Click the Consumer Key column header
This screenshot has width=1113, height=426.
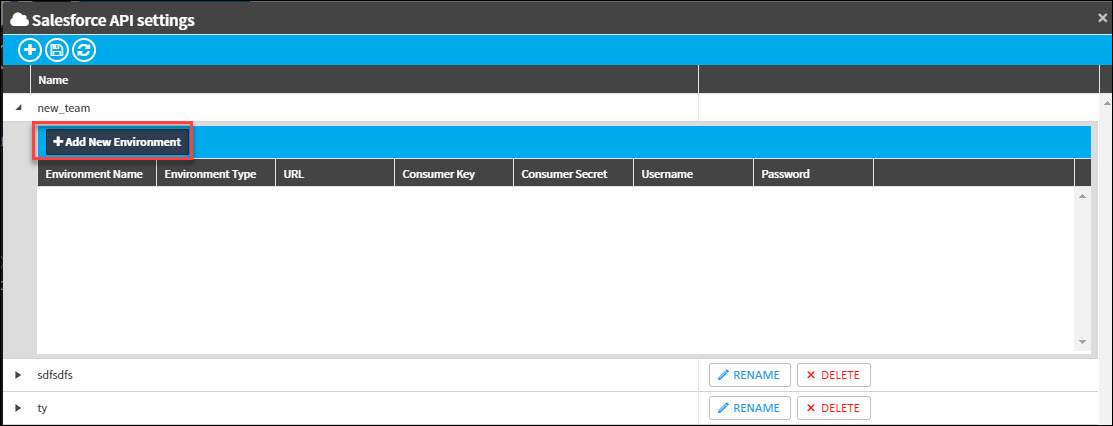[x=454, y=173]
